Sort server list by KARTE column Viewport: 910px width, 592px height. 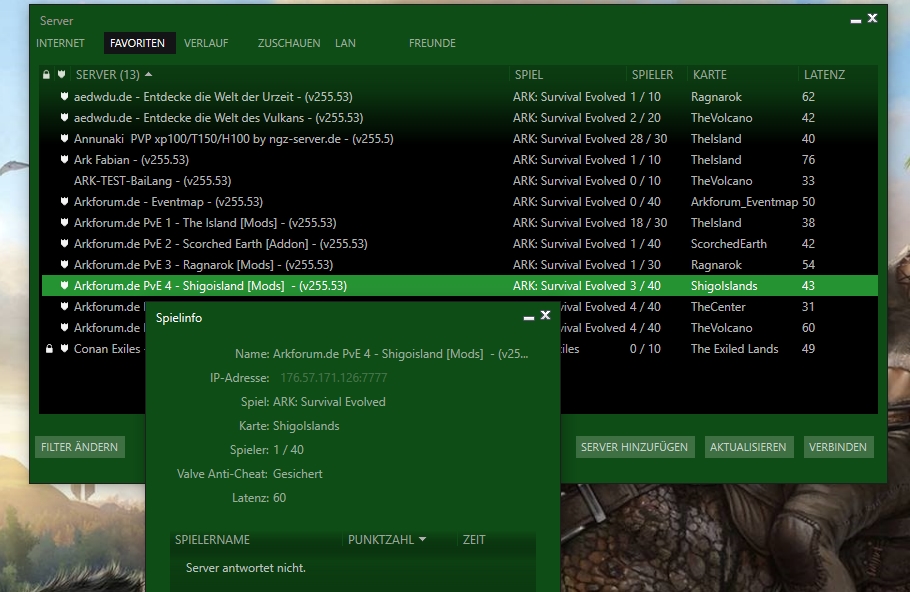point(710,74)
